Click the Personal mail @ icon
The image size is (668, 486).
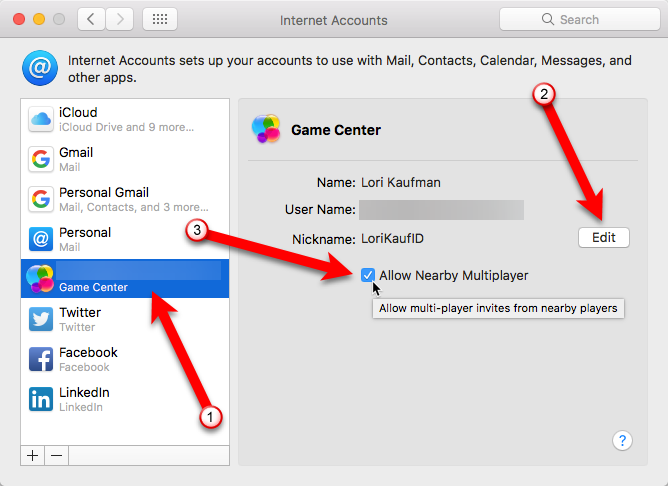click(x=41, y=239)
